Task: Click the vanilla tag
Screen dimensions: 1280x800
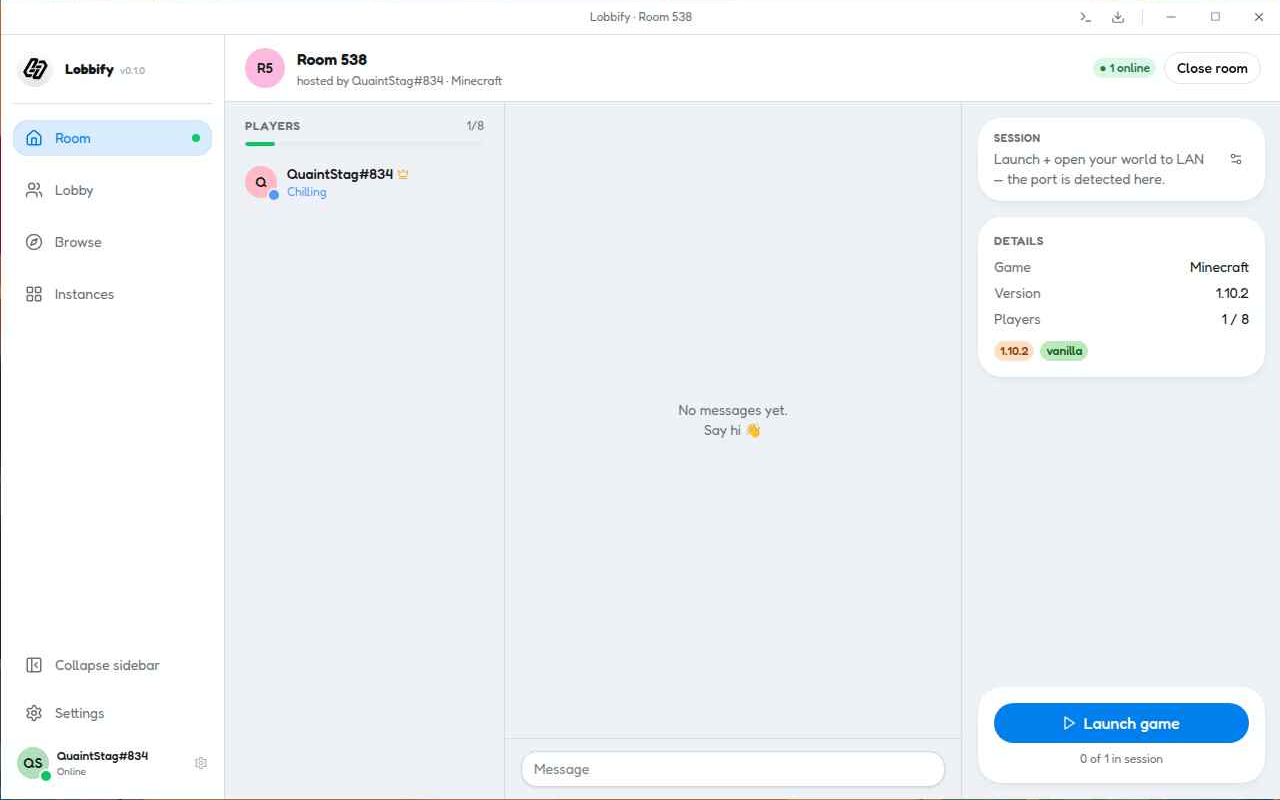Action: click(1064, 351)
